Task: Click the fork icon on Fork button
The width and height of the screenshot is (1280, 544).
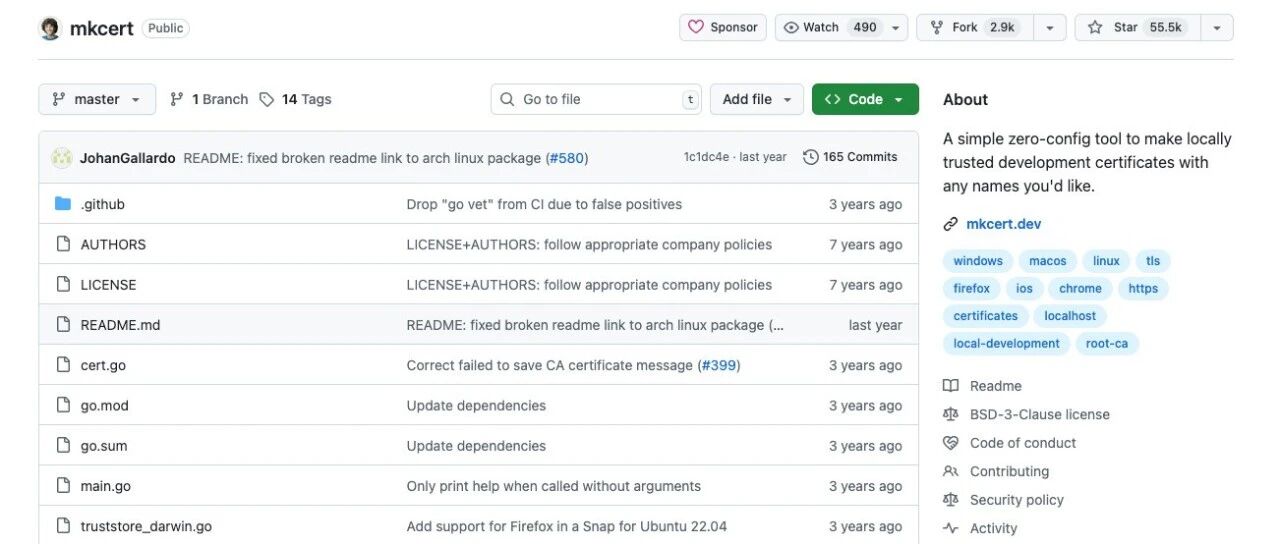Action: pos(937,27)
